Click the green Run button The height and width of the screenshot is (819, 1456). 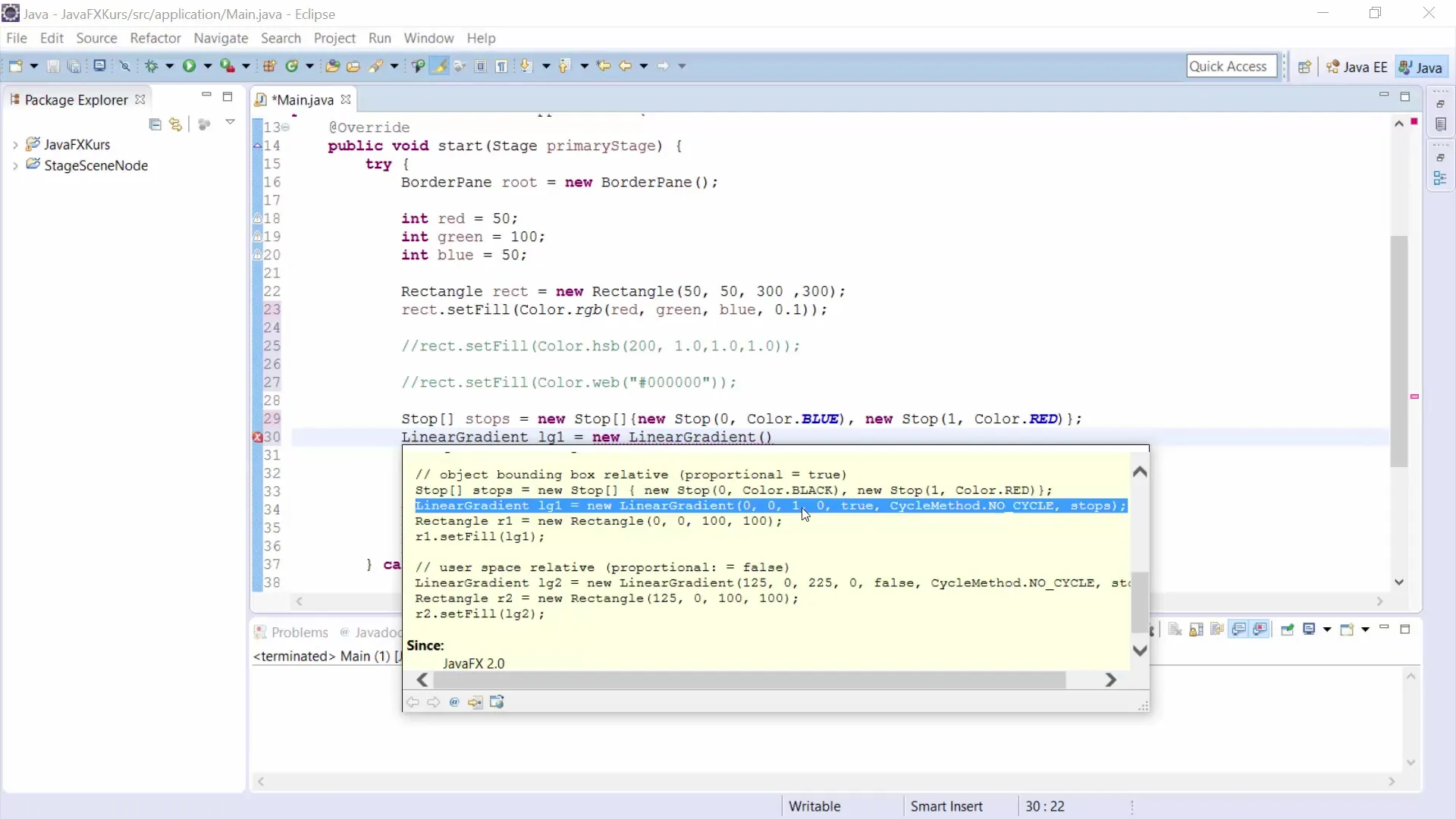click(189, 66)
